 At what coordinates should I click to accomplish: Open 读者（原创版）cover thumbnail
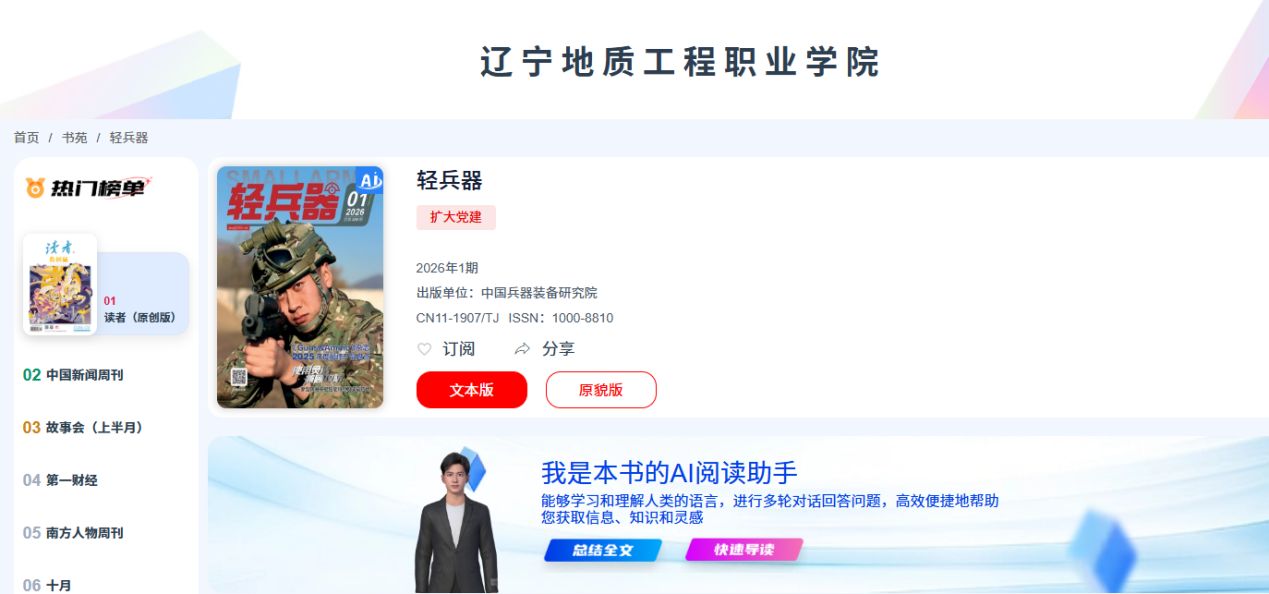(60, 284)
